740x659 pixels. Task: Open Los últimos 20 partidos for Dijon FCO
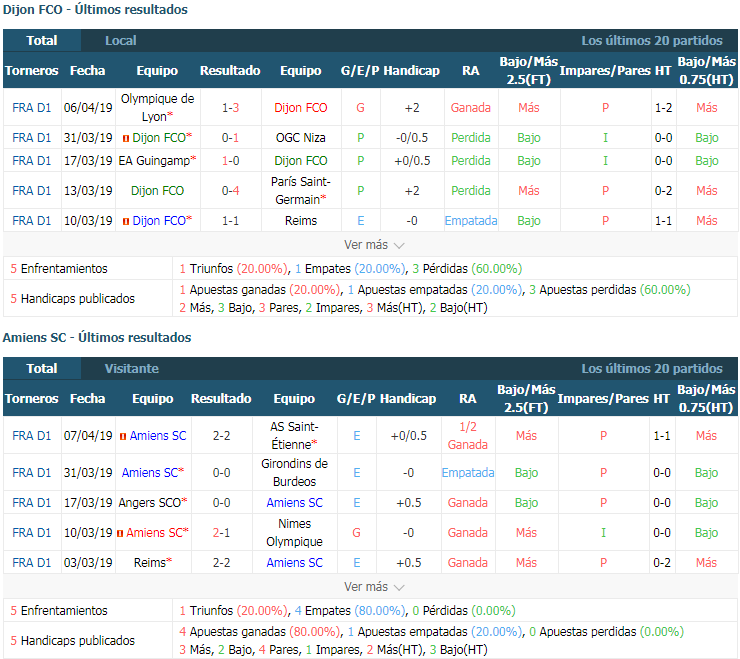click(x=652, y=41)
